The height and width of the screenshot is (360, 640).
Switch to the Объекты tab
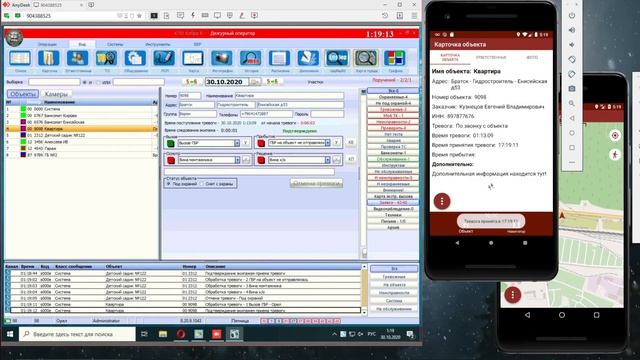point(23,94)
